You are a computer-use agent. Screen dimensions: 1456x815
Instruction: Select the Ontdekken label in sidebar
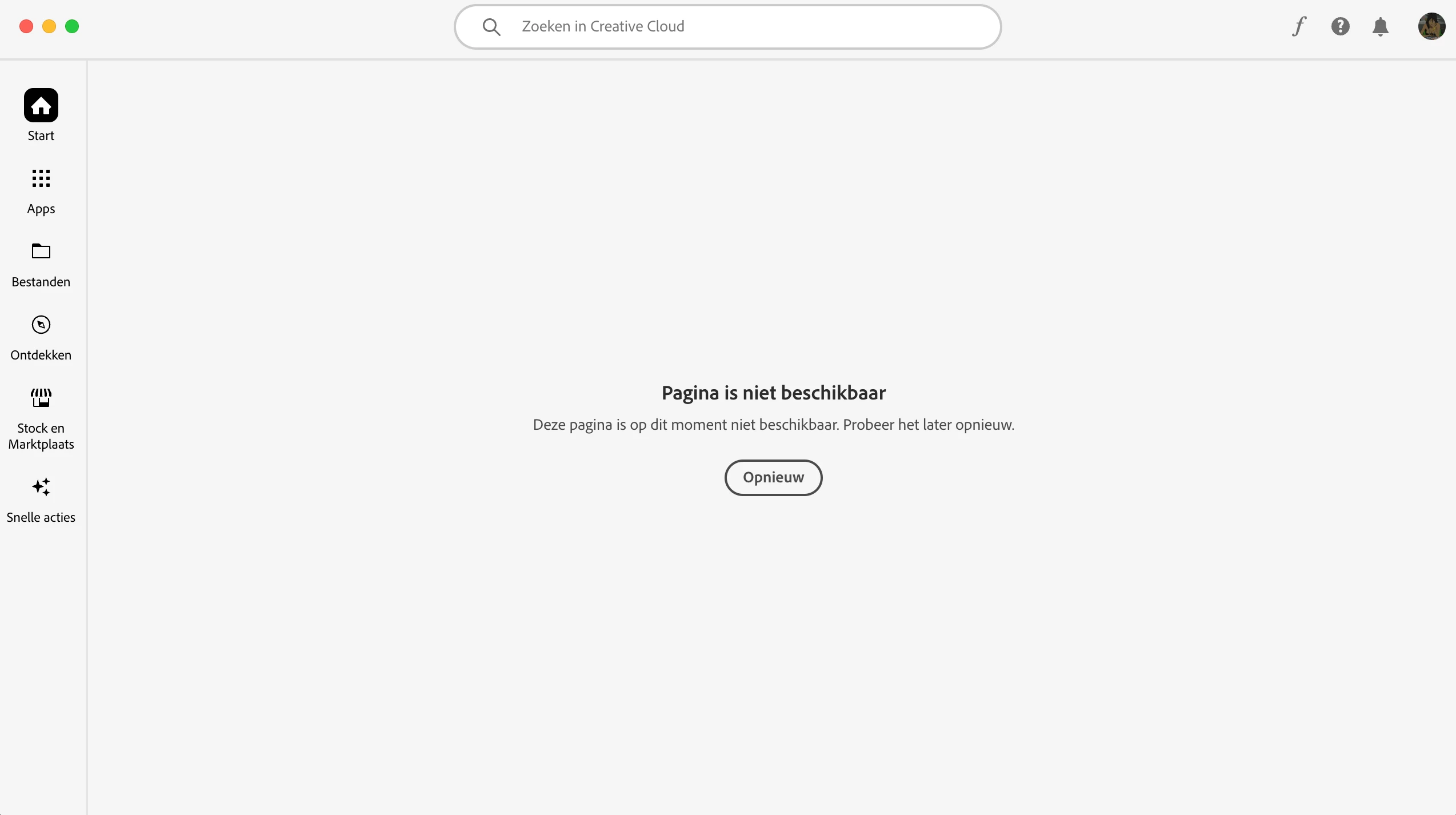point(41,355)
